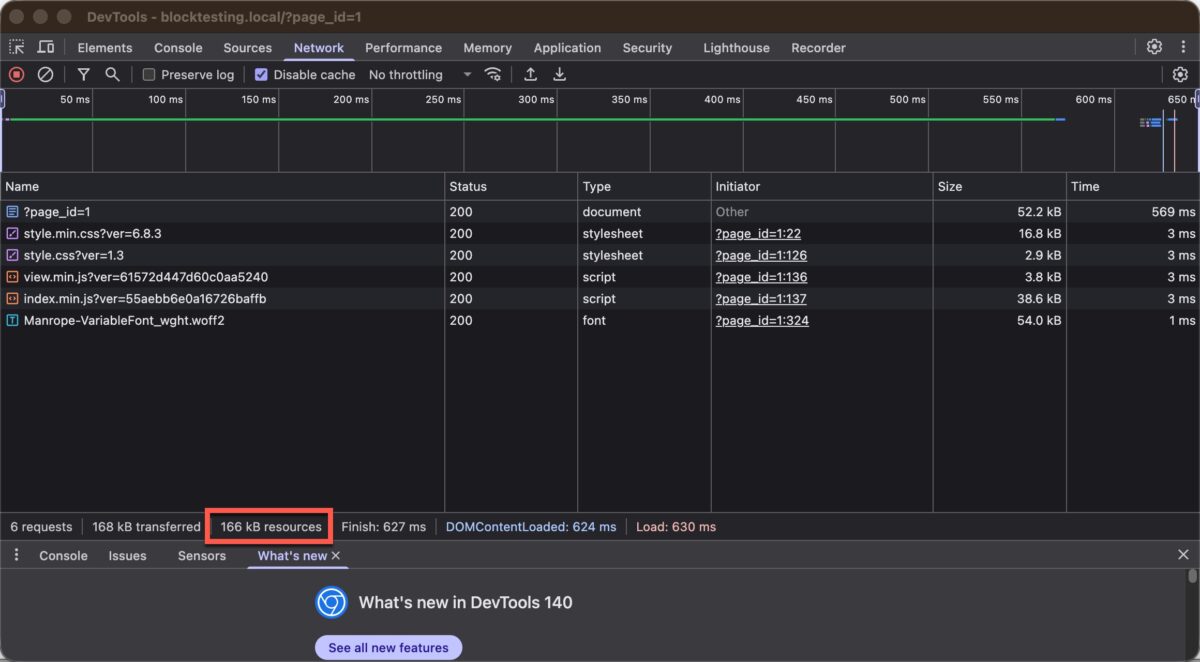The height and width of the screenshot is (662, 1200).
Task: Export the HAR file with the download icon
Action: click(x=559, y=74)
